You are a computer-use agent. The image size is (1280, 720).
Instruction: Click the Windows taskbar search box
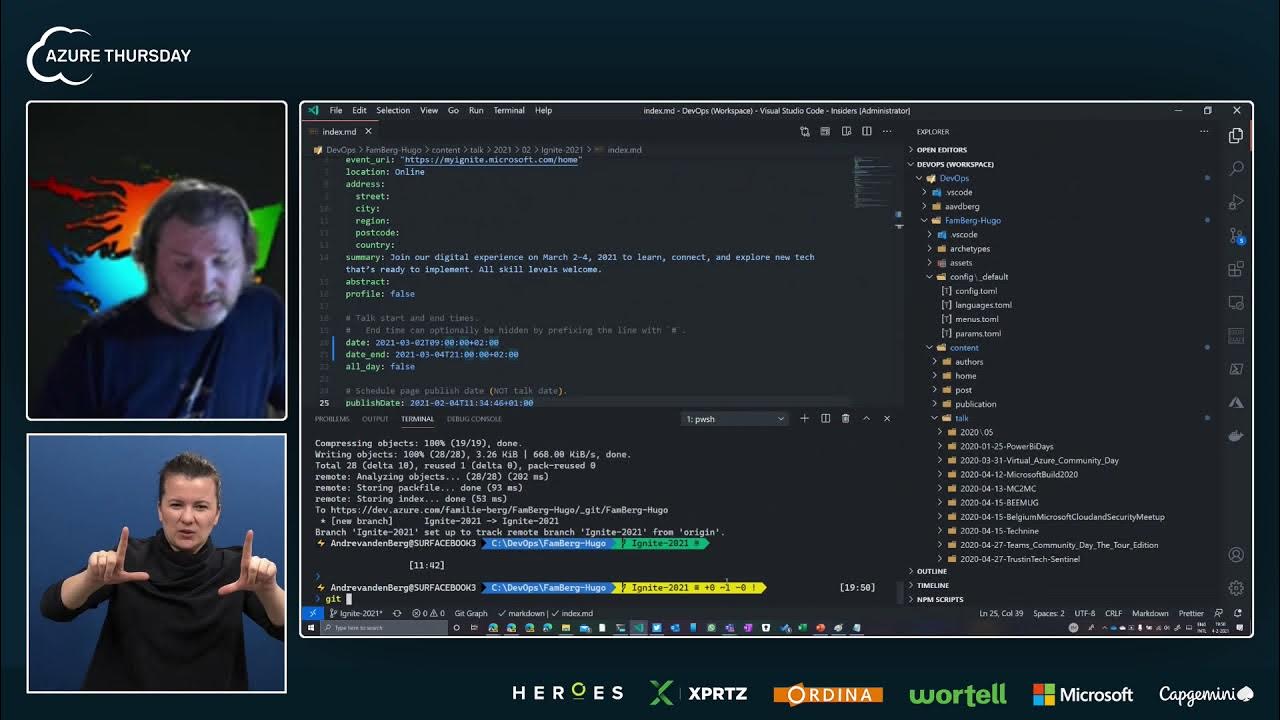pos(385,628)
